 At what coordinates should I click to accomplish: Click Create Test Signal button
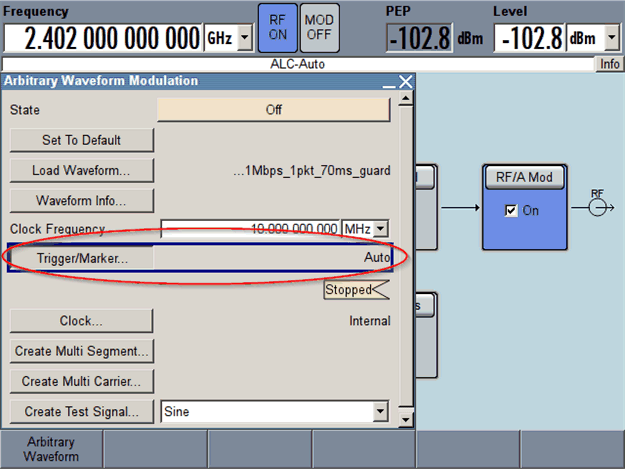tap(82, 411)
